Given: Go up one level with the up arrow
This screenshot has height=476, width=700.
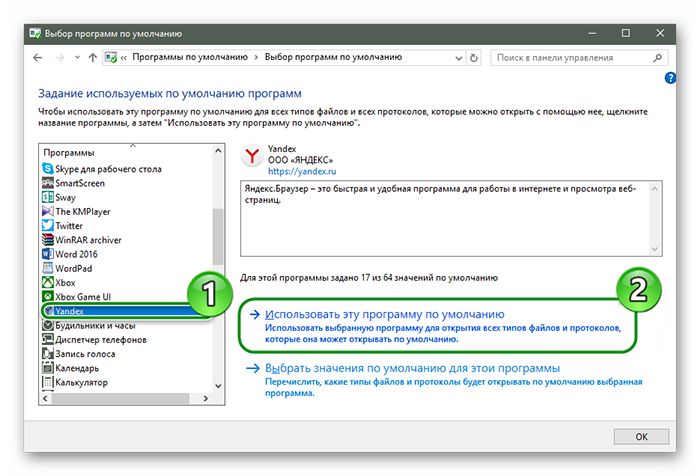Looking at the screenshot, I should pos(92,58).
